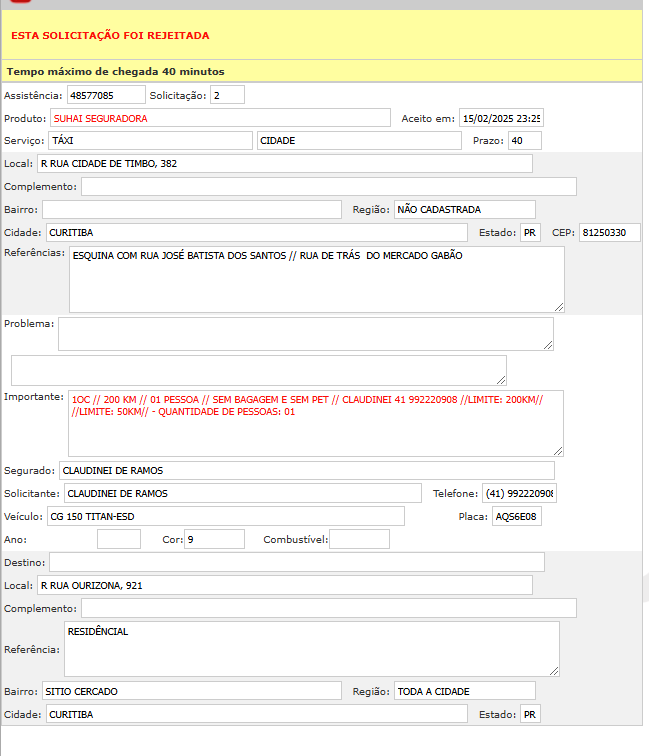This screenshot has height=756, width=649.
Task: Select the Solicitação field
Action: pyautogui.click(x=227, y=95)
